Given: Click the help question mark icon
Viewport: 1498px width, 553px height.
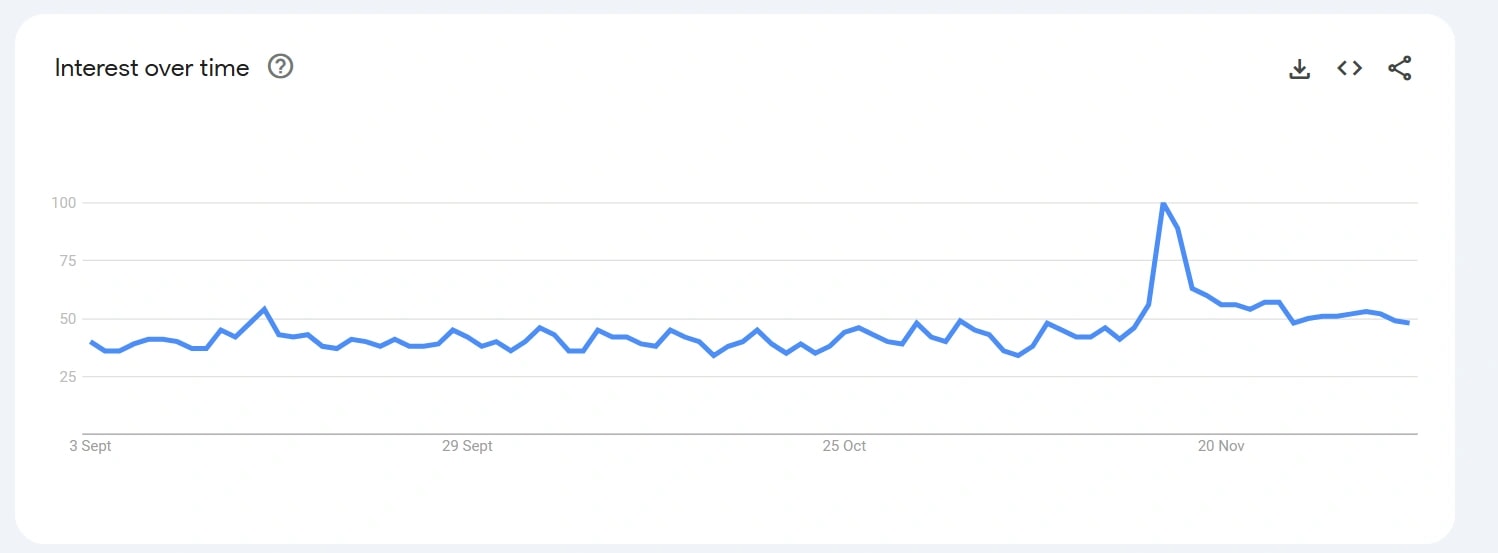Looking at the screenshot, I should click(x=281, y=67).
